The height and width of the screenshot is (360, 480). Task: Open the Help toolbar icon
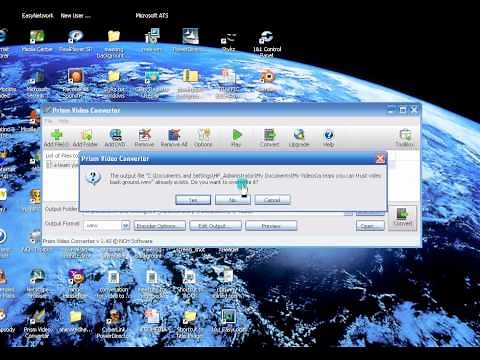(x=328, y=138)
